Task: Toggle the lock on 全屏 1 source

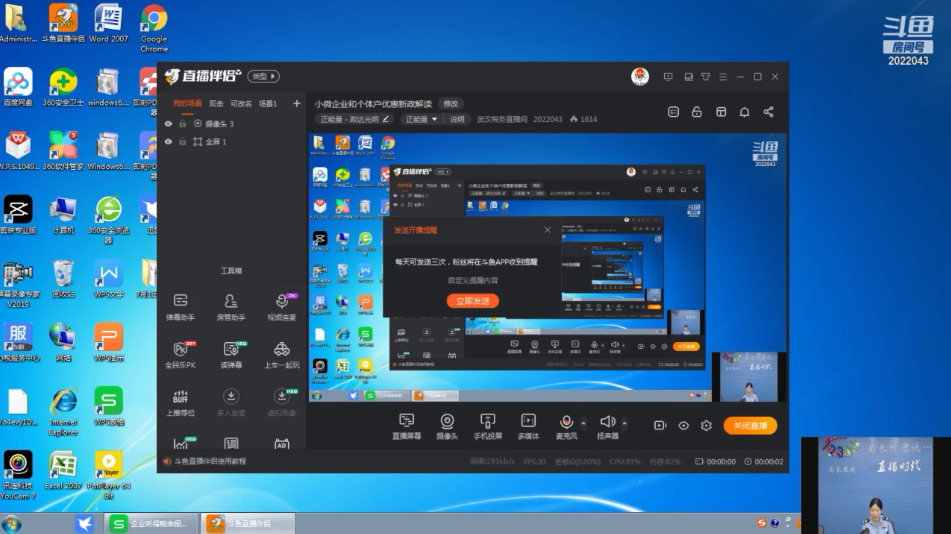Action: [x=182, y=141]
